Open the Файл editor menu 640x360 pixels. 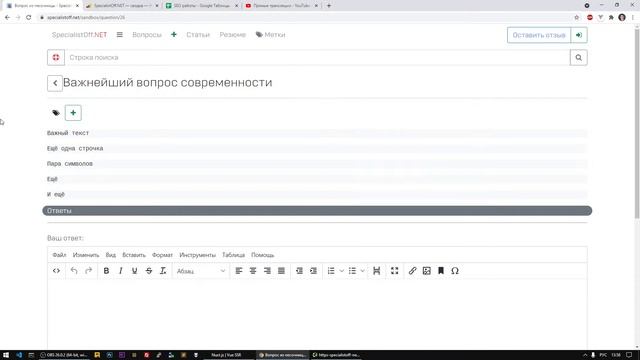click(x=59, y=255)
